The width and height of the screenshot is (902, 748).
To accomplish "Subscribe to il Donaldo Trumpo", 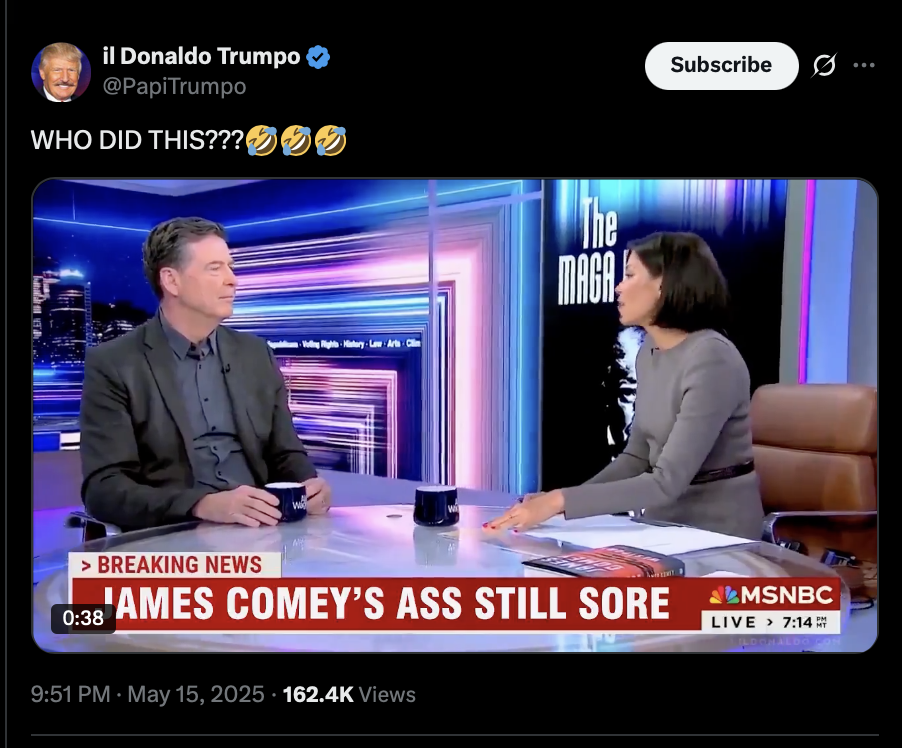I will [721, 65].
